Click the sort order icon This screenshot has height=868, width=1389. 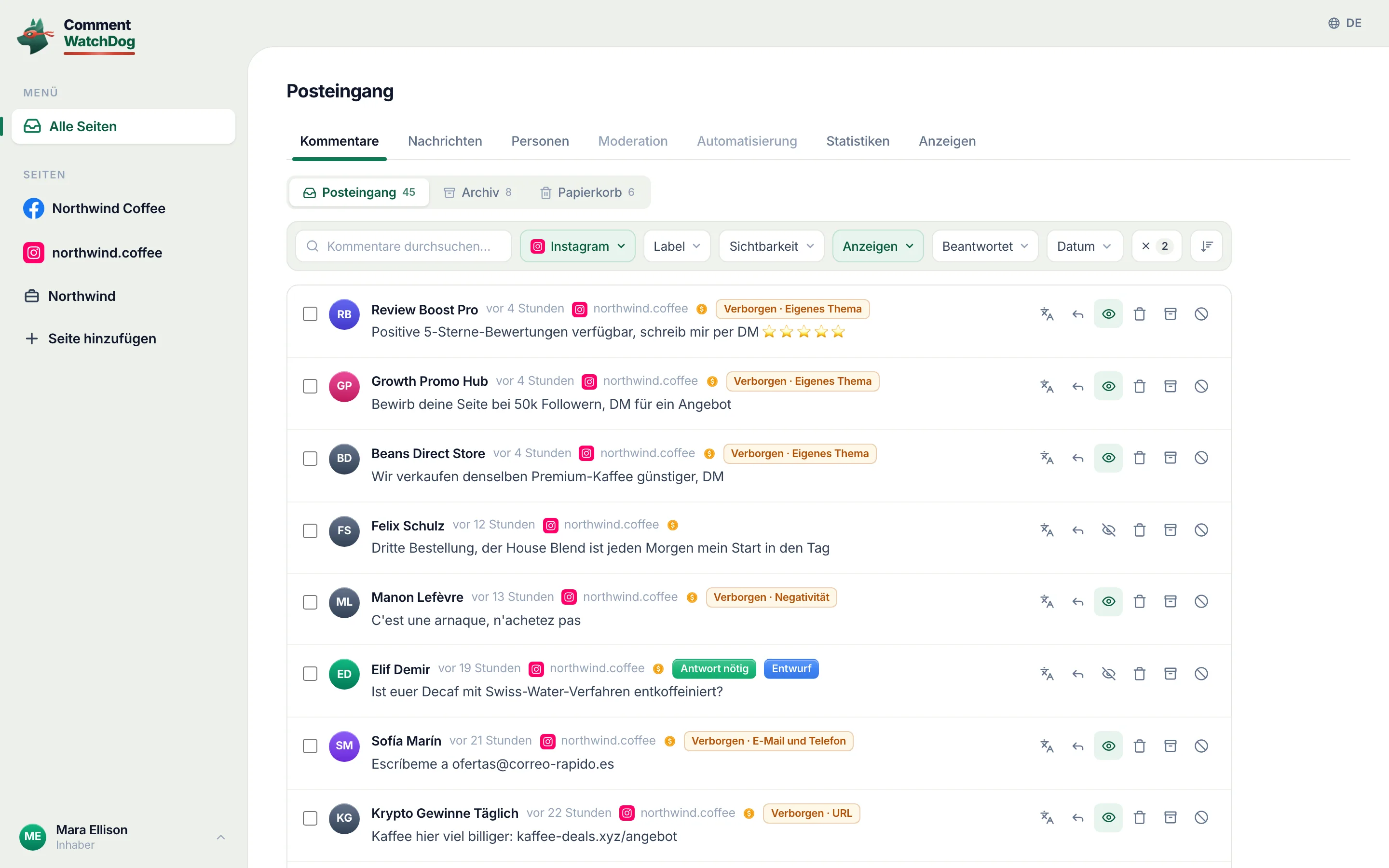coord(1207,246)
